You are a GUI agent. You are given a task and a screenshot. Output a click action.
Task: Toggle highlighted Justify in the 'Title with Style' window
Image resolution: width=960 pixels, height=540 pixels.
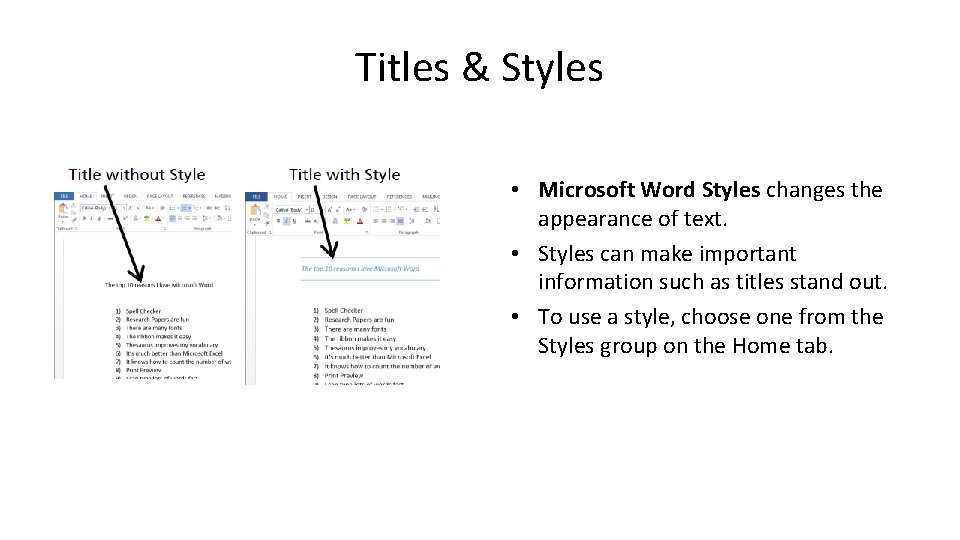[400, 221]
